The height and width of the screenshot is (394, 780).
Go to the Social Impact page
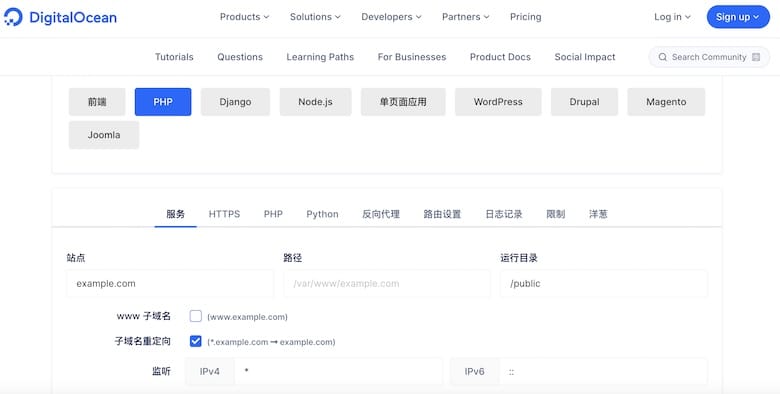point(585,57)
